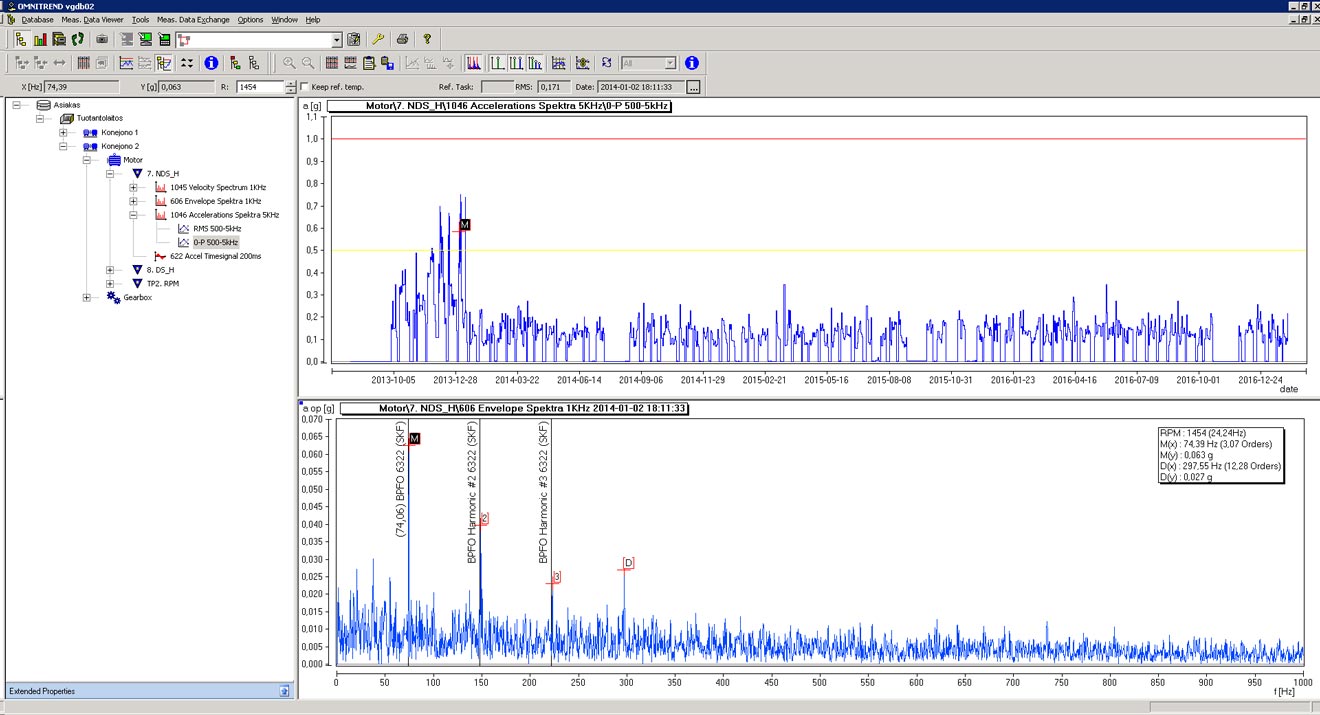Click the M marker on trend chart
Viewport: 1320px width, 715px height.
pyautogui.click(x=465, y=225)
